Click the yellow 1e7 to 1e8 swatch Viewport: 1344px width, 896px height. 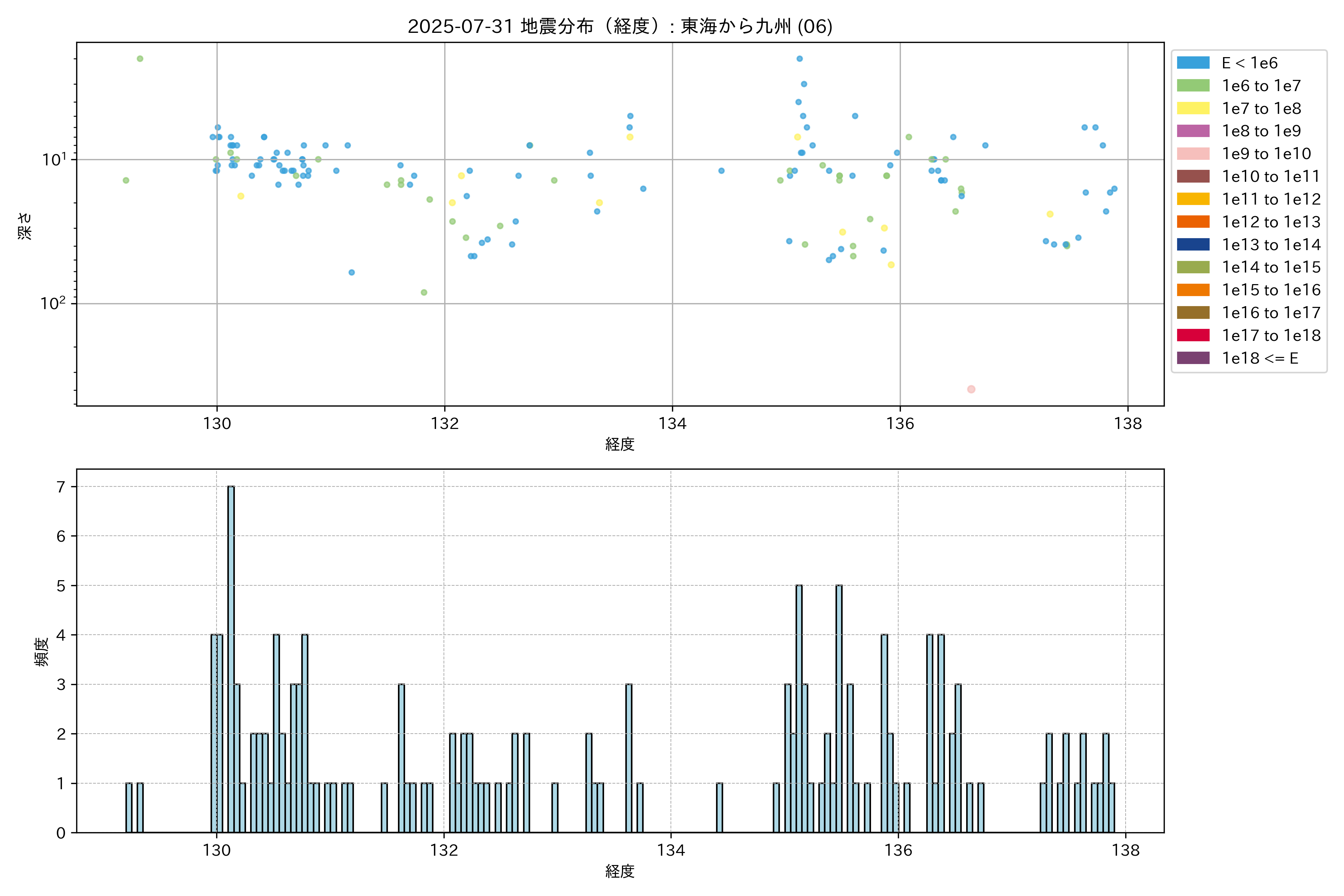coord(1192,109)
